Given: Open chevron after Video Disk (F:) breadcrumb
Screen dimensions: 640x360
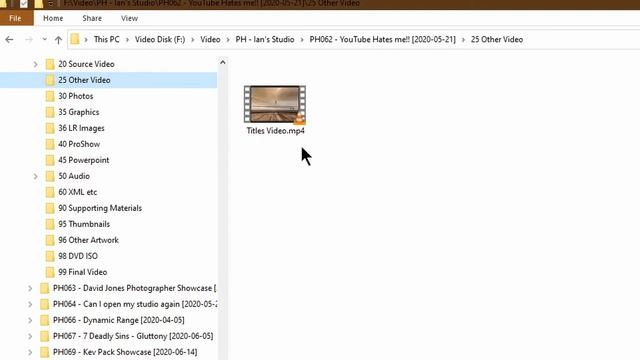Looking at the screenshot, I should click(193, 40).
